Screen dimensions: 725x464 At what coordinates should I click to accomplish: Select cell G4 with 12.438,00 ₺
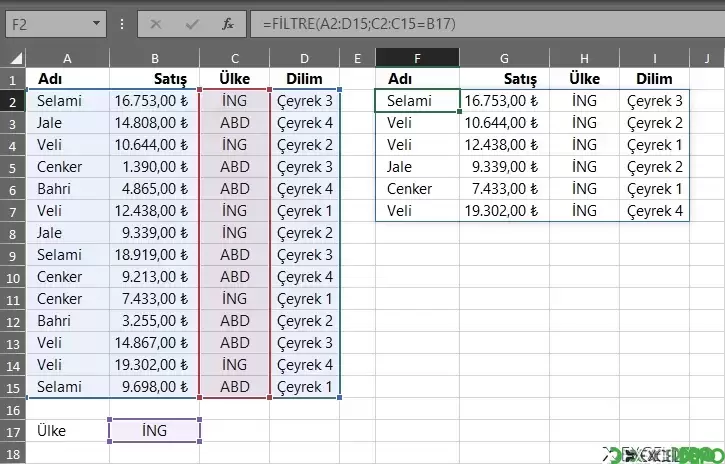pyautogui.click(x=504, y=145)
